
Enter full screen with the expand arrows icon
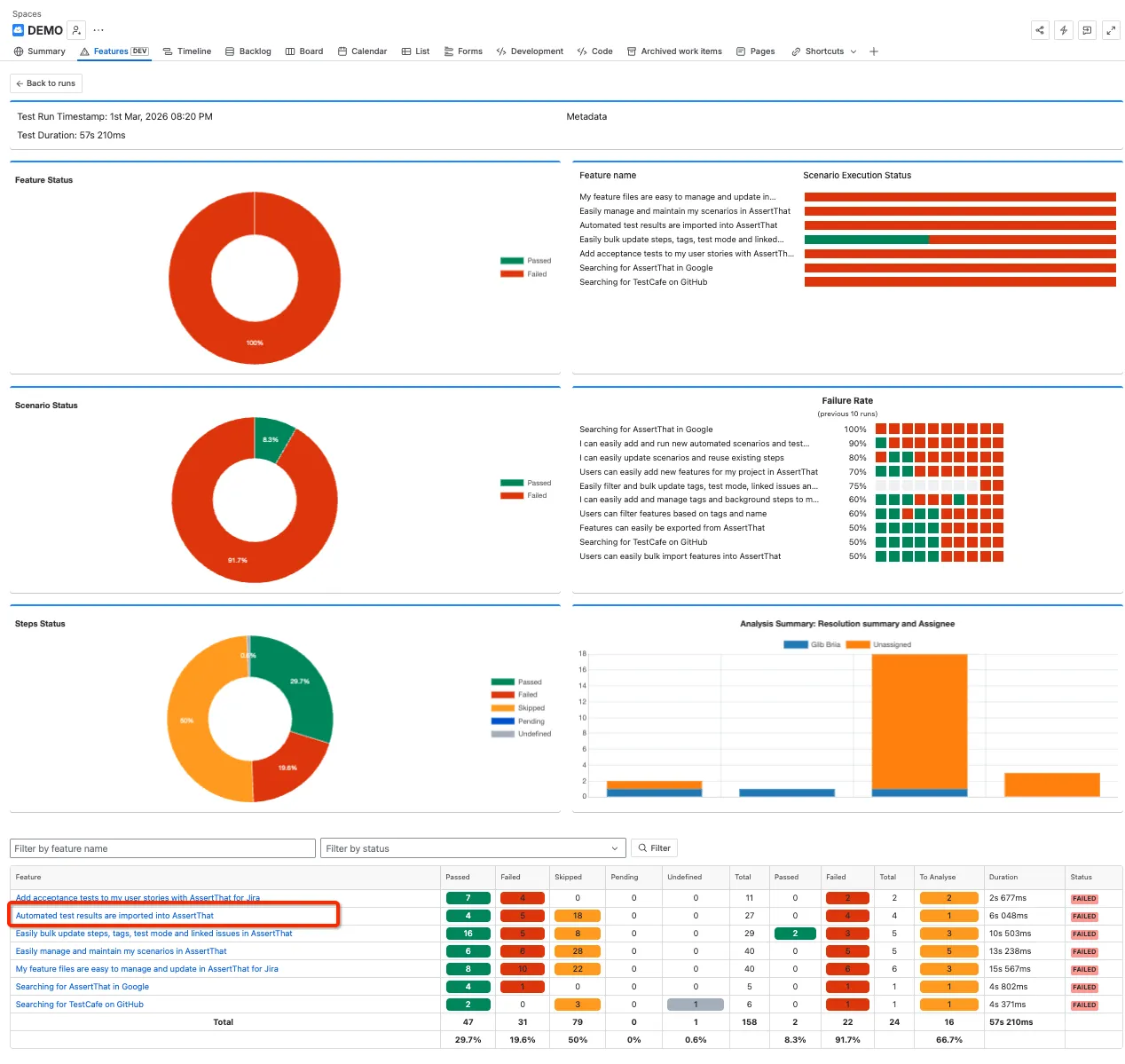(1111, 30)
